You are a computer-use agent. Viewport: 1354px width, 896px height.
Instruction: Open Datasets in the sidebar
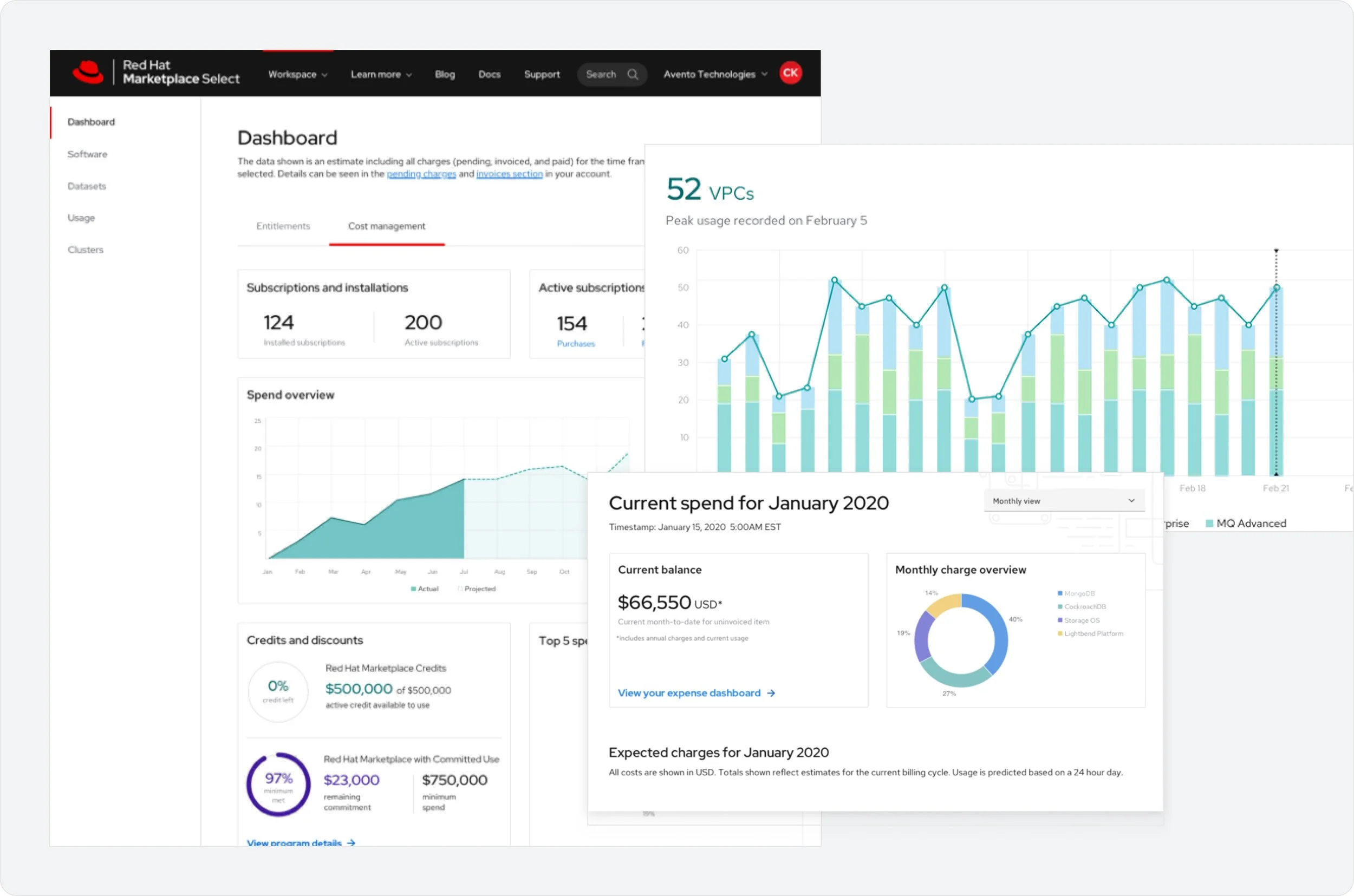86,186
